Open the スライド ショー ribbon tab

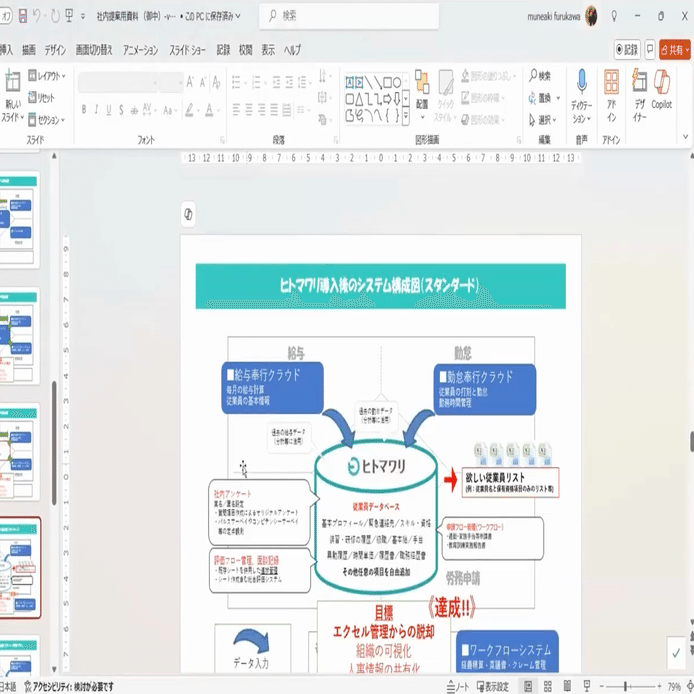click(187, 50)
